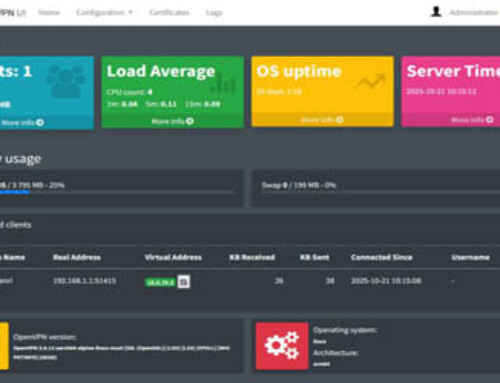This screenshot has width=500, height=383.
Task: Click the client real address 192.168.1.1 cell
Action: [84, 281]
